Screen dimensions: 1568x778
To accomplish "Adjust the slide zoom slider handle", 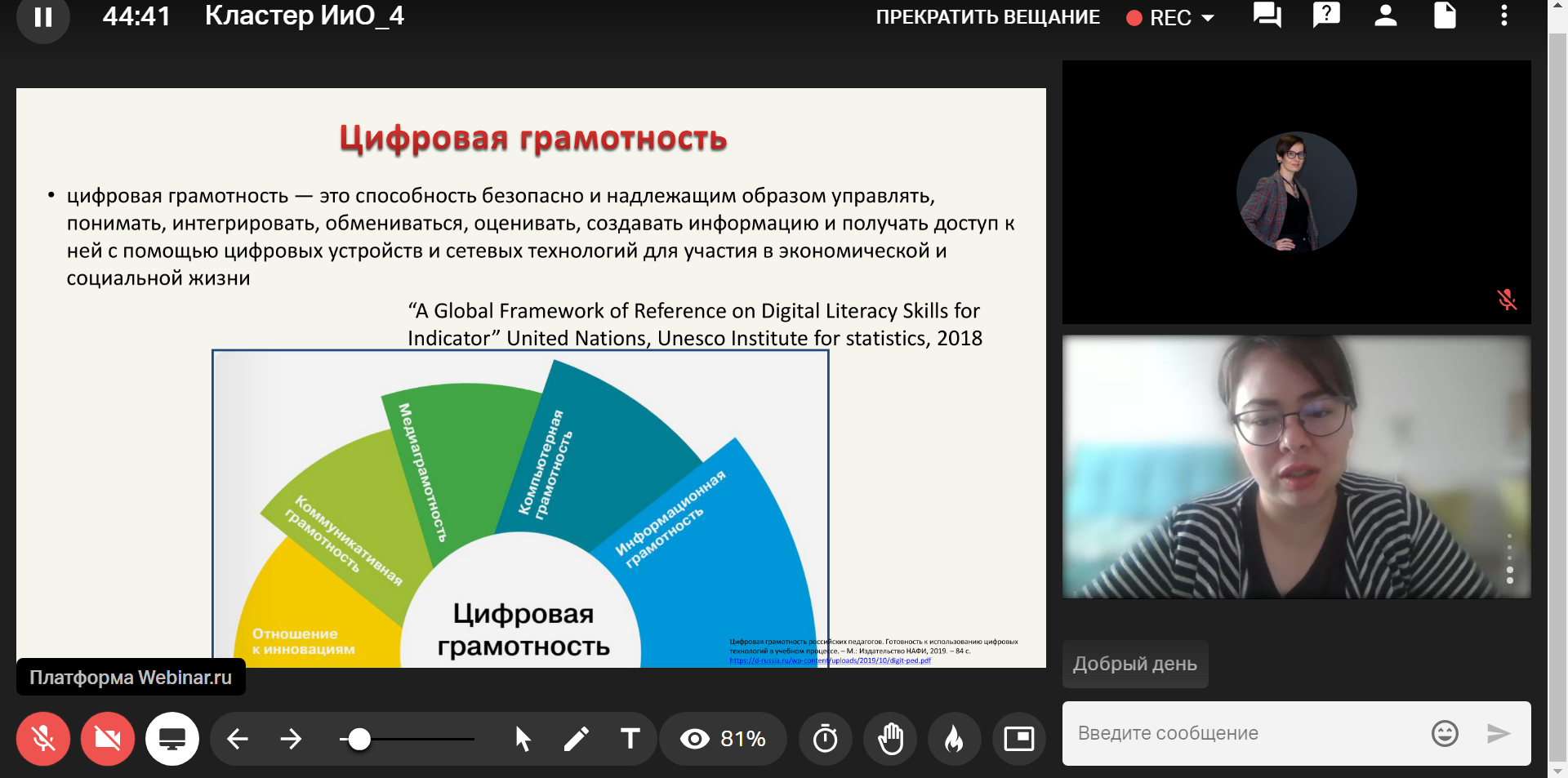I will 359,739.
